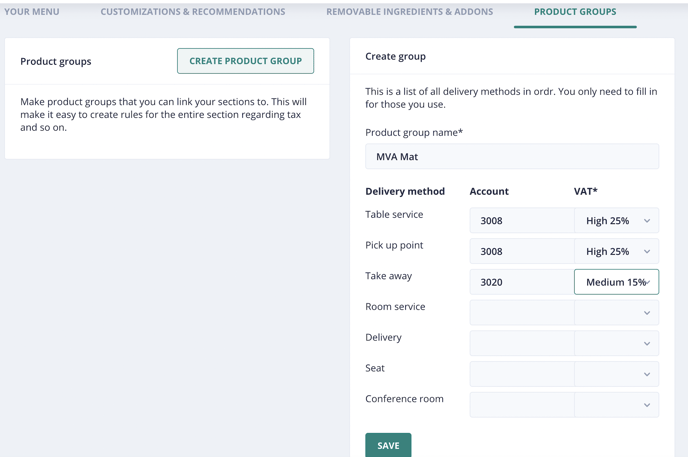Screen dimensions: 688x457
Task: Open the Table service VAT dropdown
Action: (x=616, y=220)
